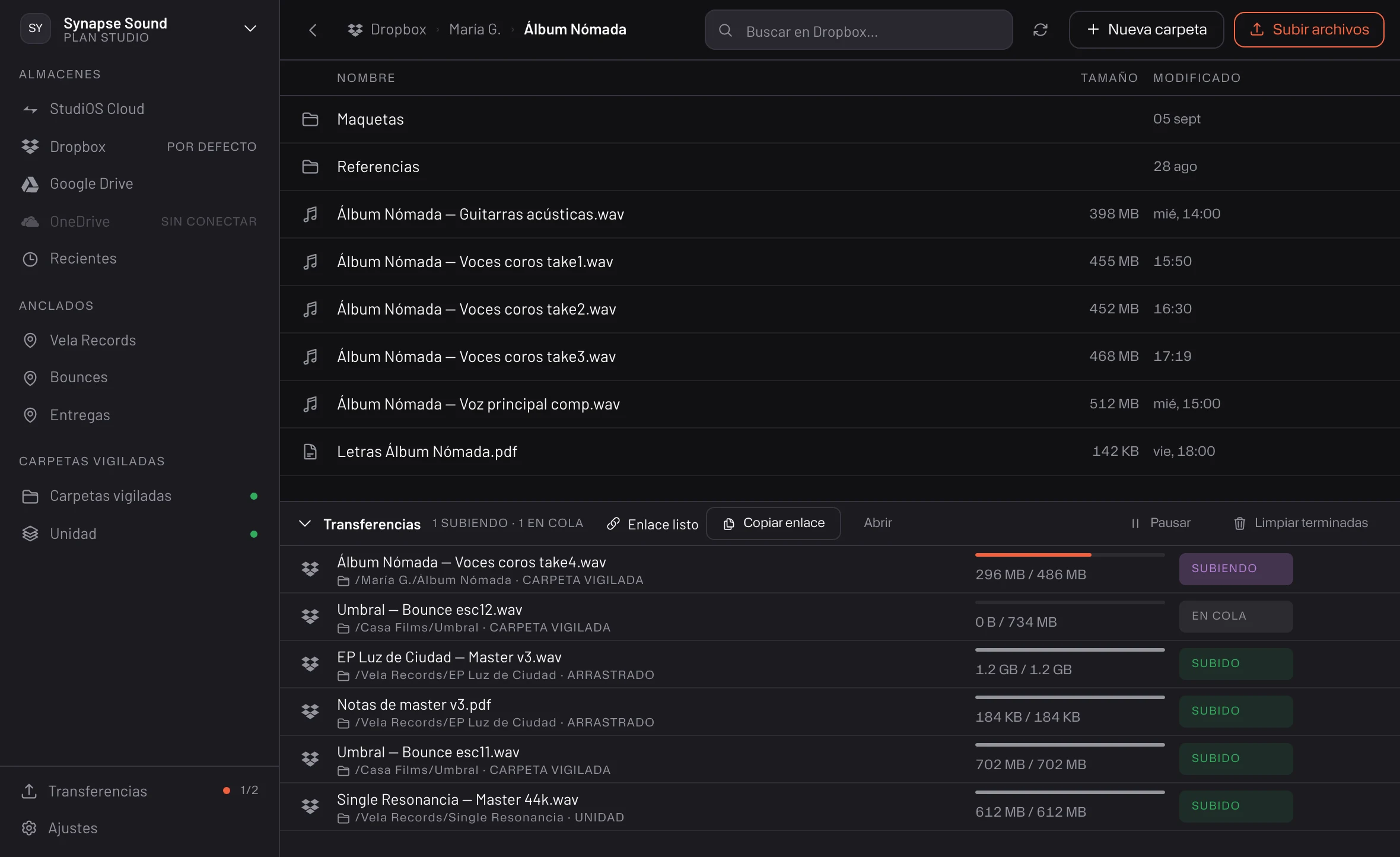Go back with the left chevron

[x=313, y=30]
